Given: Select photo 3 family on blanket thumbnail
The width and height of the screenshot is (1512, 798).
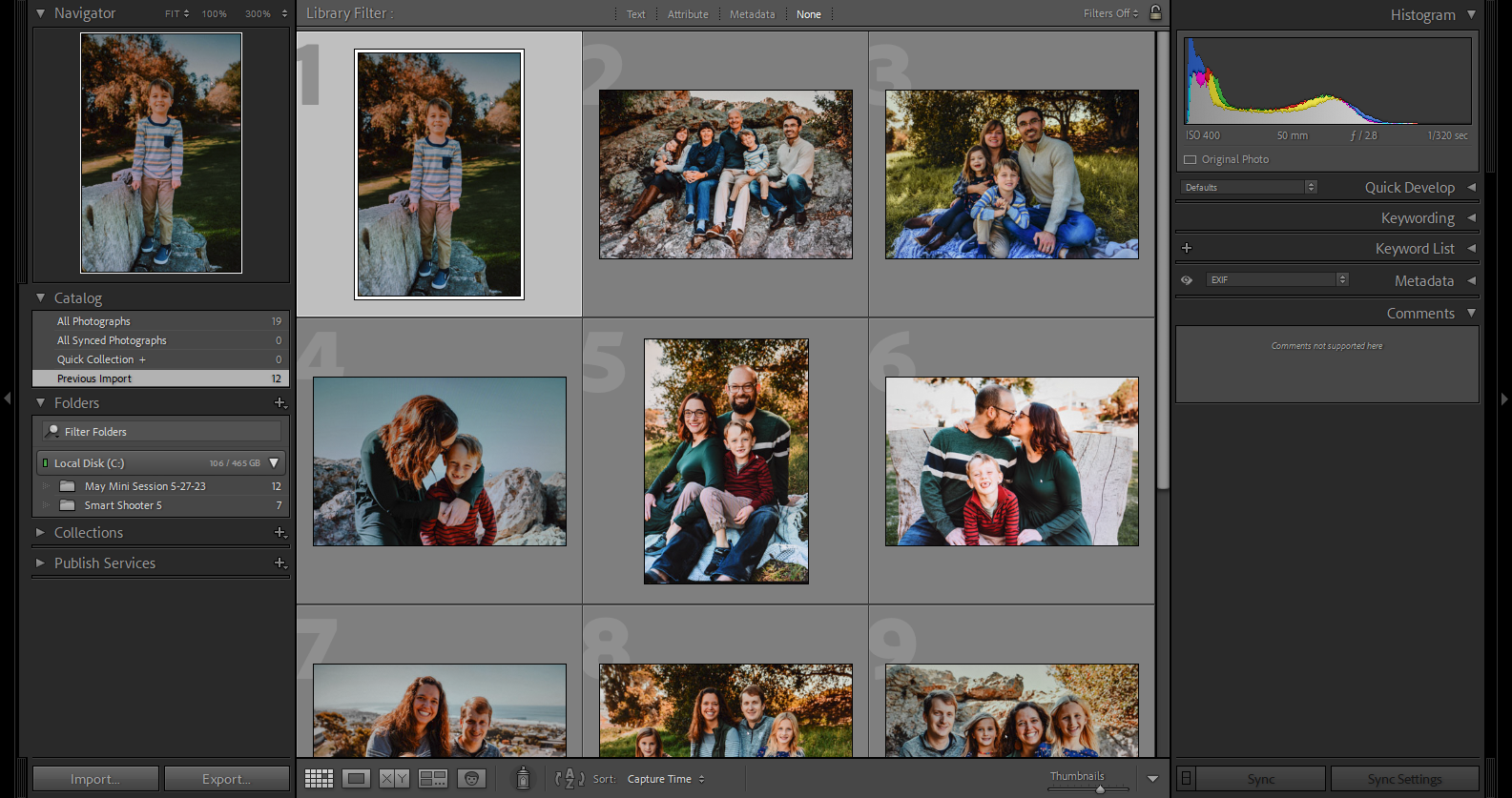Looking at the screenshot, I should [x=1011, y=174].
